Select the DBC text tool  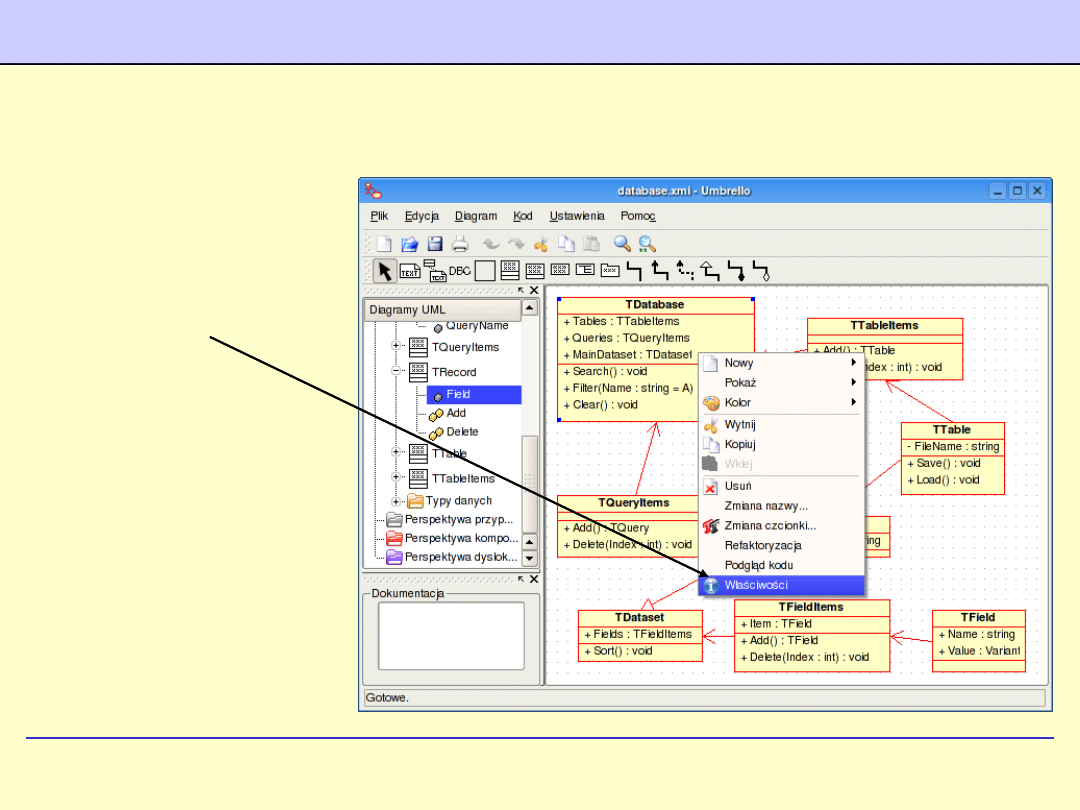coord(459,270)
